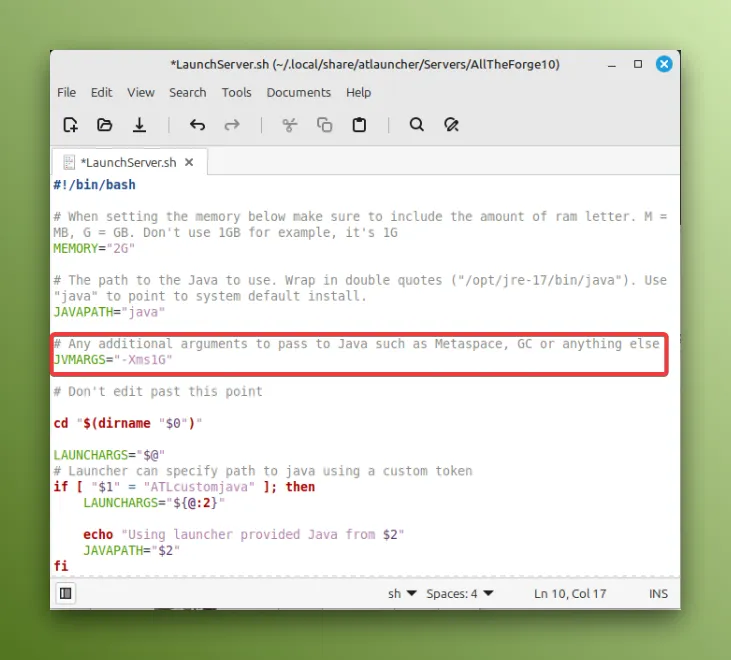The image size is (731, 660).
Task: Click the #!/bin/bash shebang line
Action: [94, 185]
